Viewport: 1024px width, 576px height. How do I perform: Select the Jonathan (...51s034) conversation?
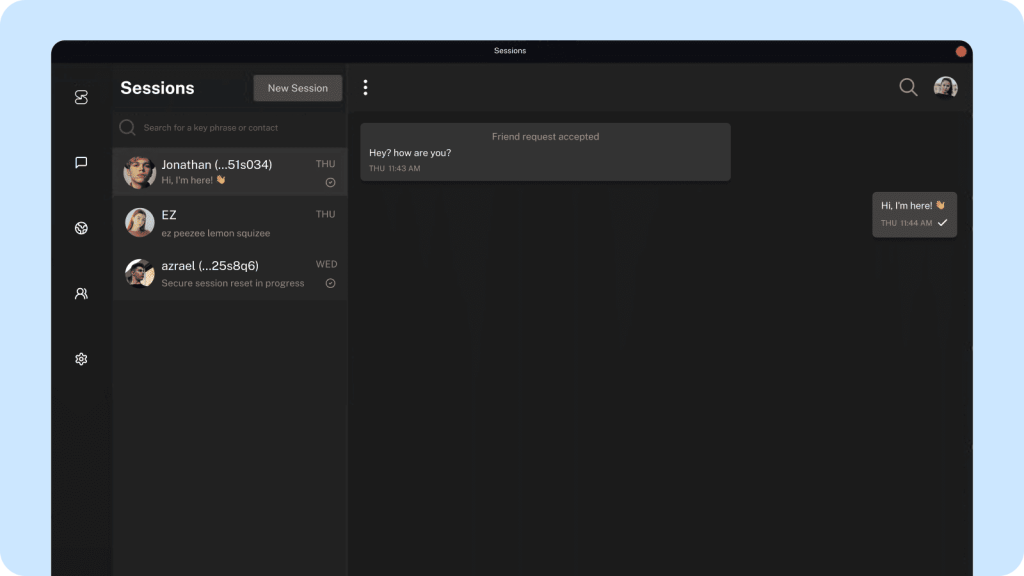(x=230, y=172)
